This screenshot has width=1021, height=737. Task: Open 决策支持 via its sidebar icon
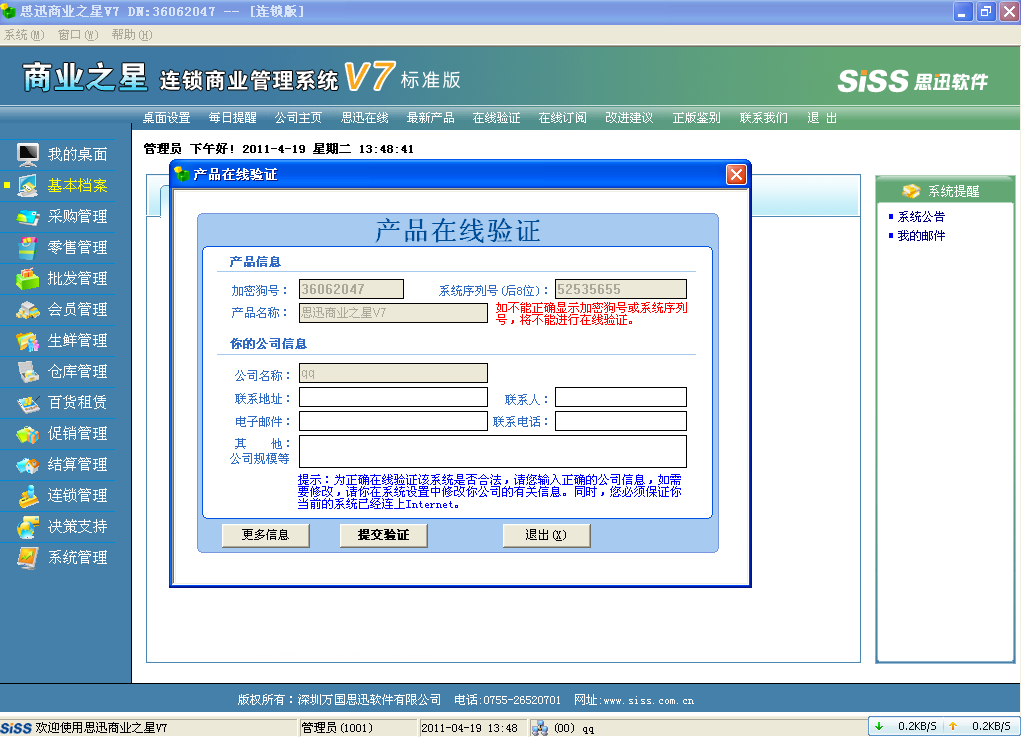(28, 526)
